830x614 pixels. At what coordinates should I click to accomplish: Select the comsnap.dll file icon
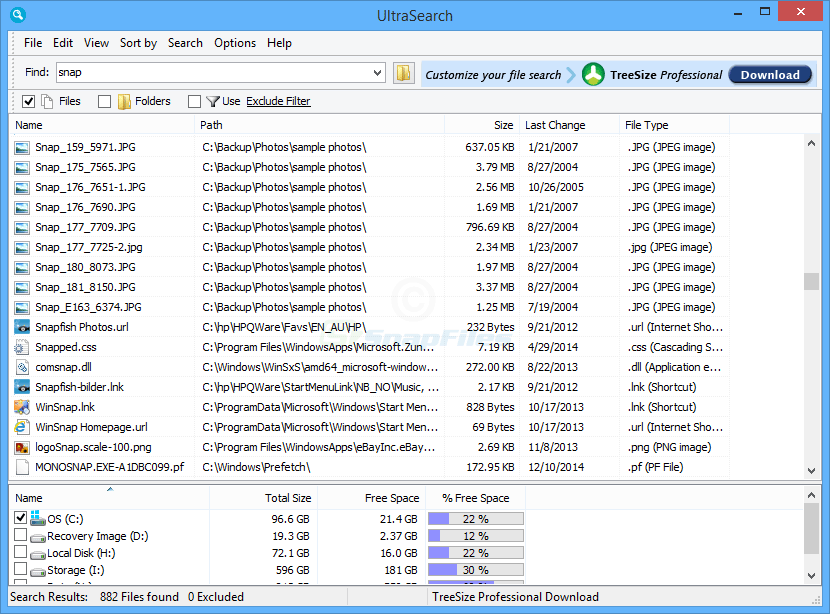(x=22, y=367)
